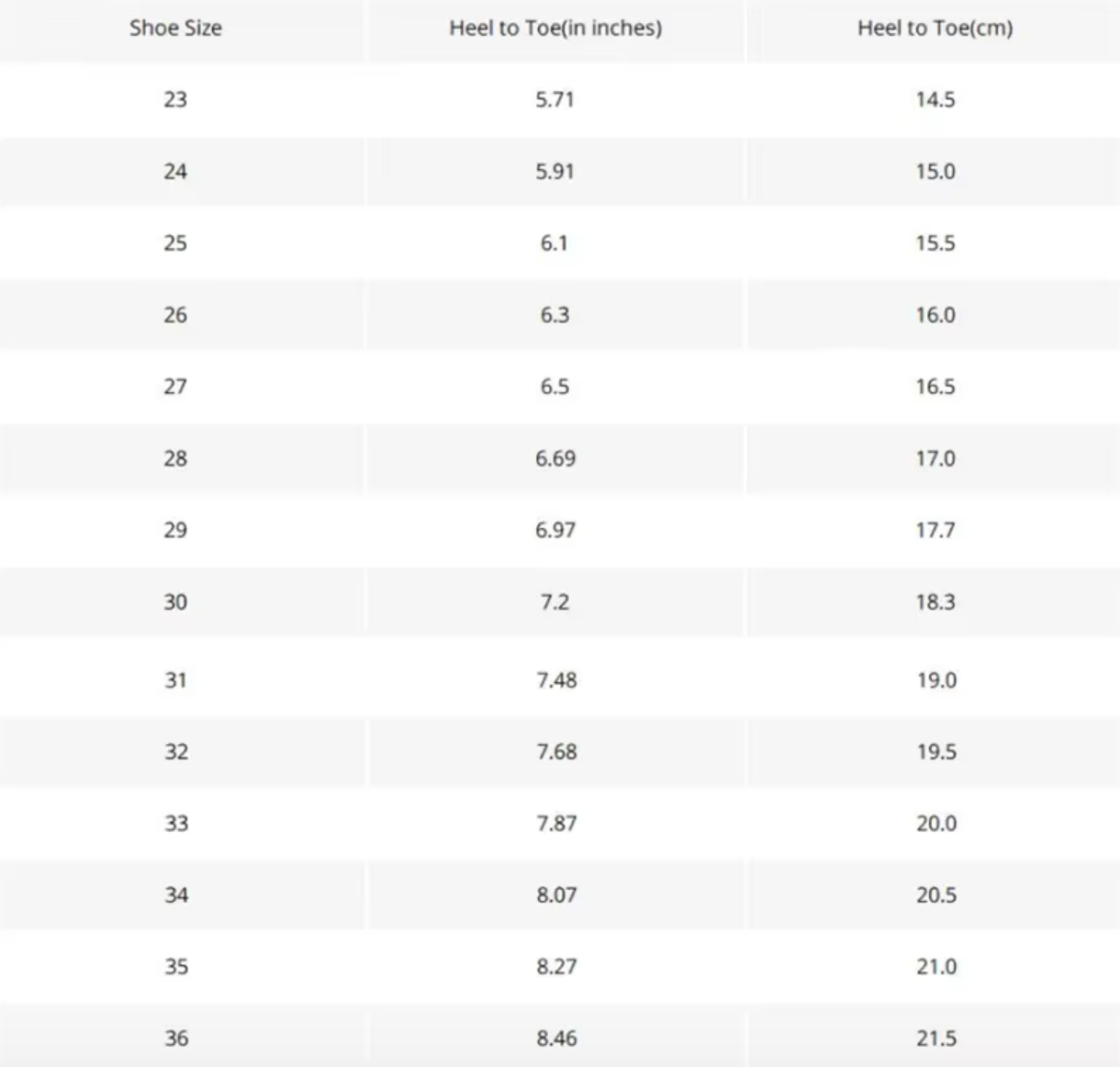Click shoe size 26 in table
Viewport: 1120px width, 1067px height.
pyautogui.click(x=175, y=315)
